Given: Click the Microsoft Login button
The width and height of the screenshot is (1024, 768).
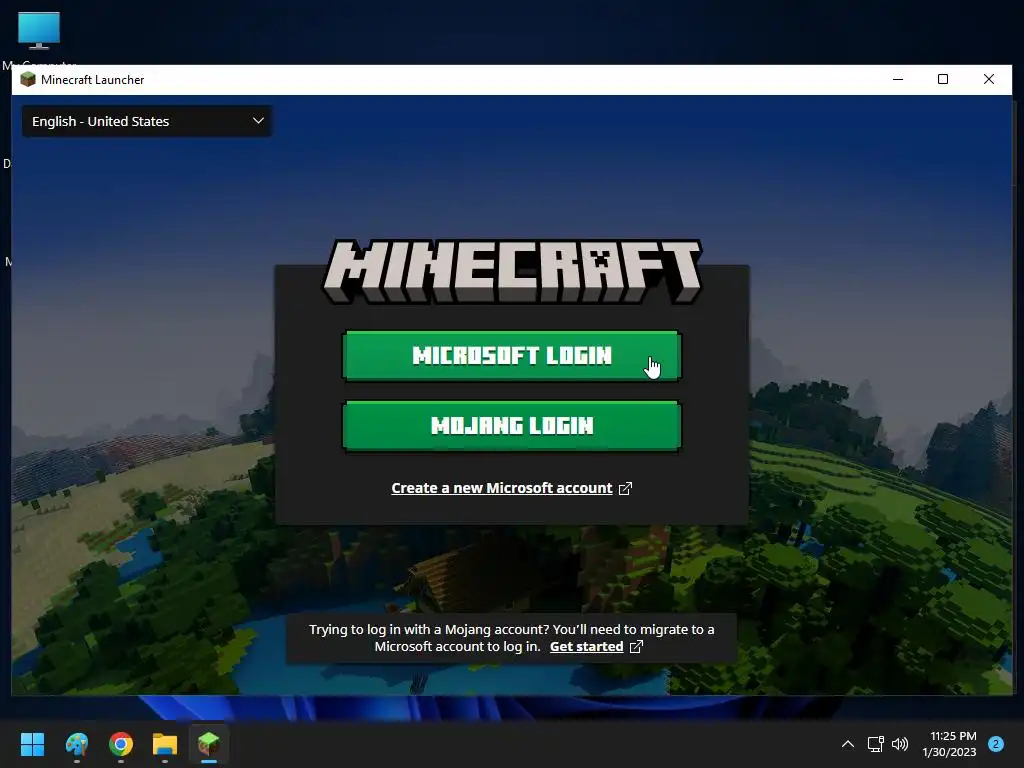Looking at the screenshot, I should (512, 355).
